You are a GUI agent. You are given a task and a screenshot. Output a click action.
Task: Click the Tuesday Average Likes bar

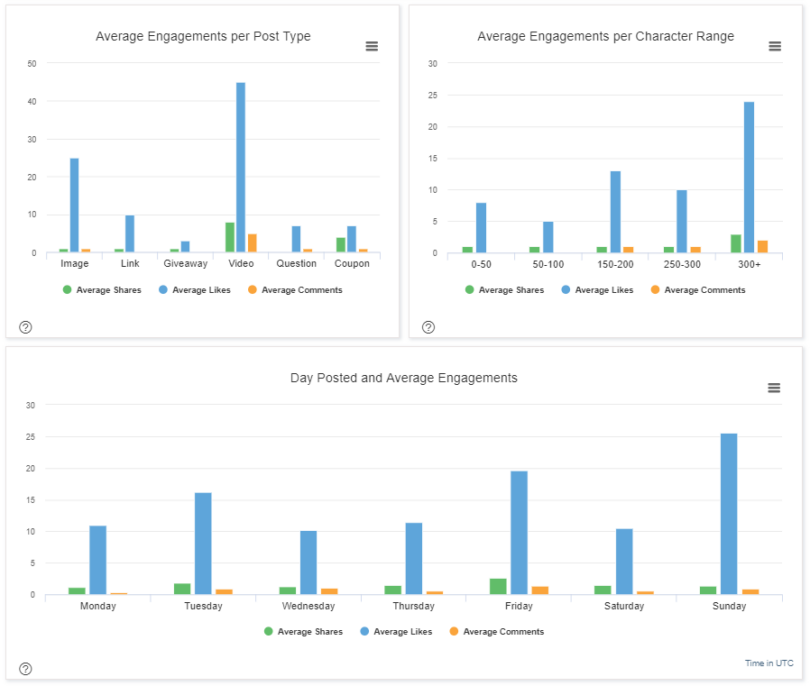[203, 543]
